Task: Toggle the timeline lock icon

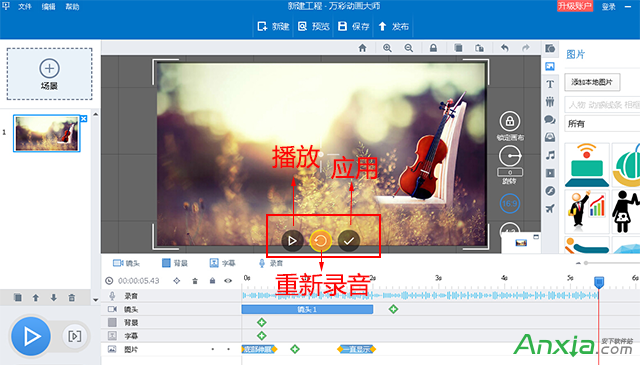Action: coord(212,280)
